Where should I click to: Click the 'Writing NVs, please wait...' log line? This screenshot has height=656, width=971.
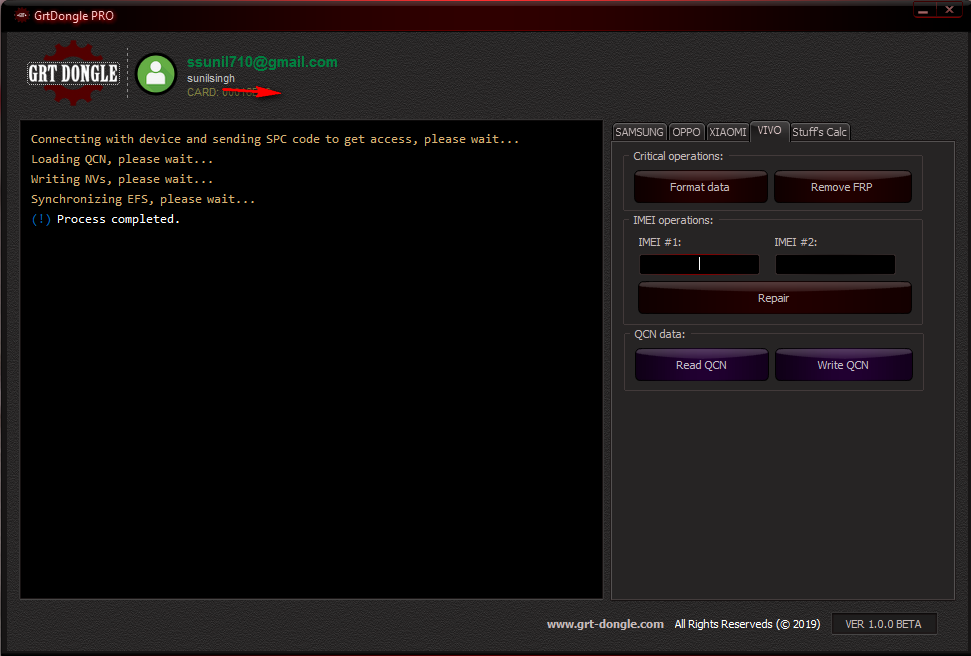[122, 179]
